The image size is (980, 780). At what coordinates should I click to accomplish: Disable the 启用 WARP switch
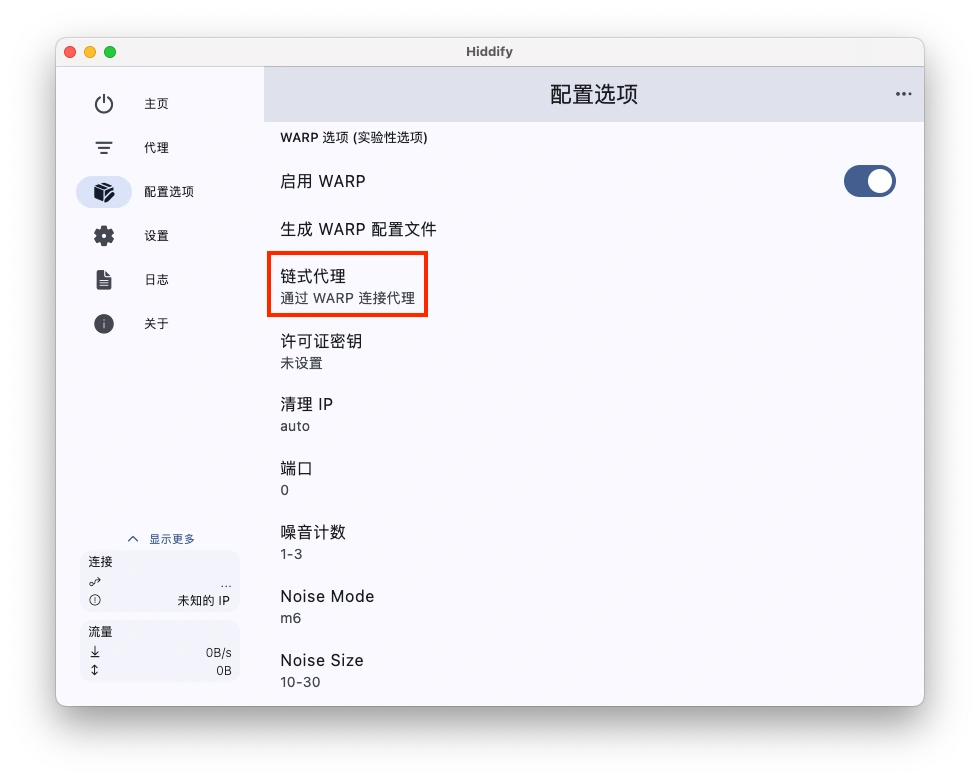point(869,181)
